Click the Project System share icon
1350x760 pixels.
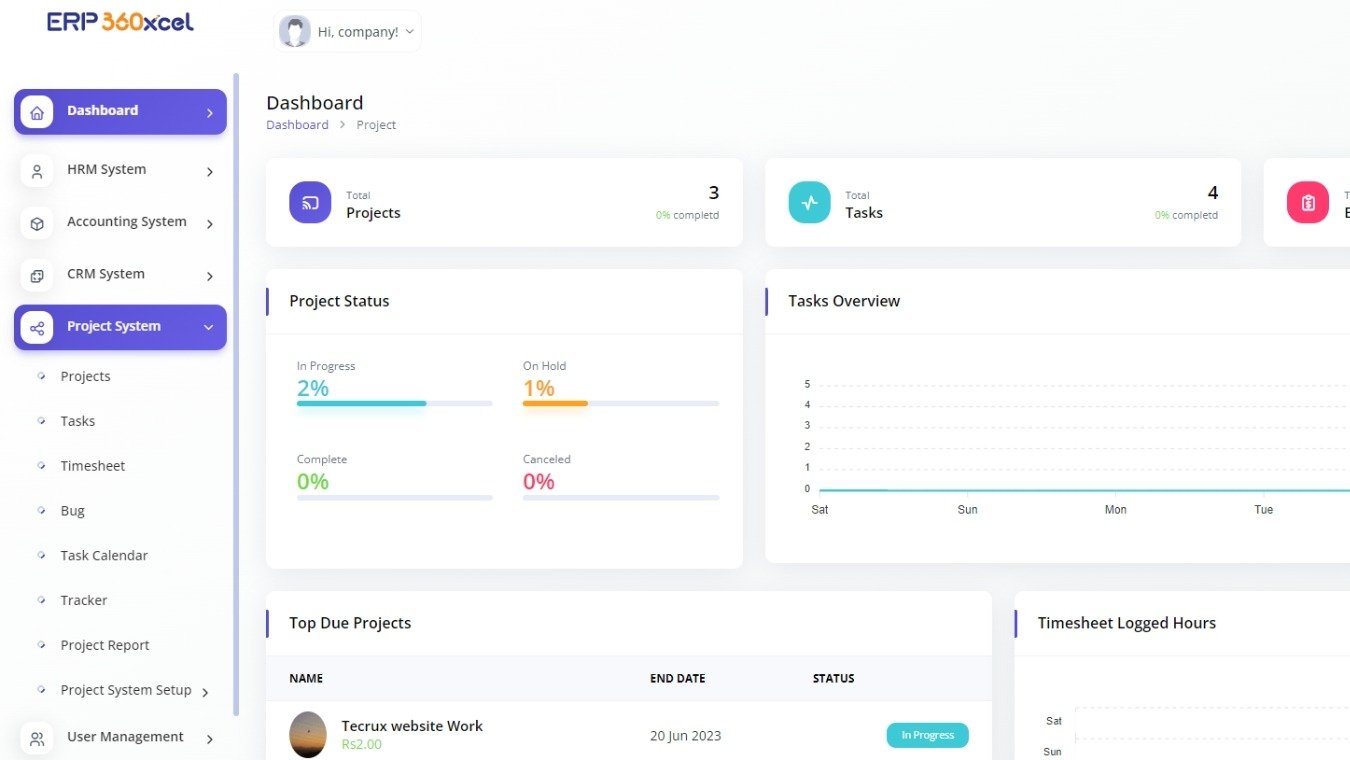click(36, 327)
